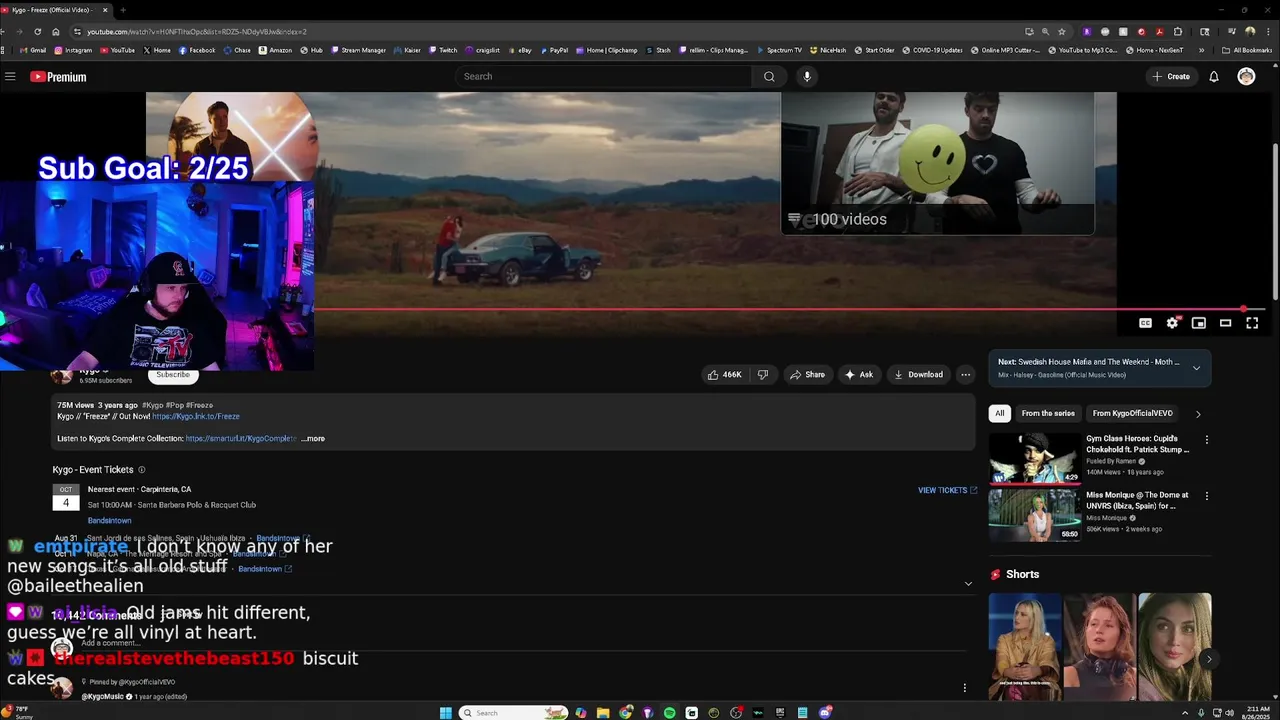Click View Tickets link
1280x720 pixels.
pos(947,490)
